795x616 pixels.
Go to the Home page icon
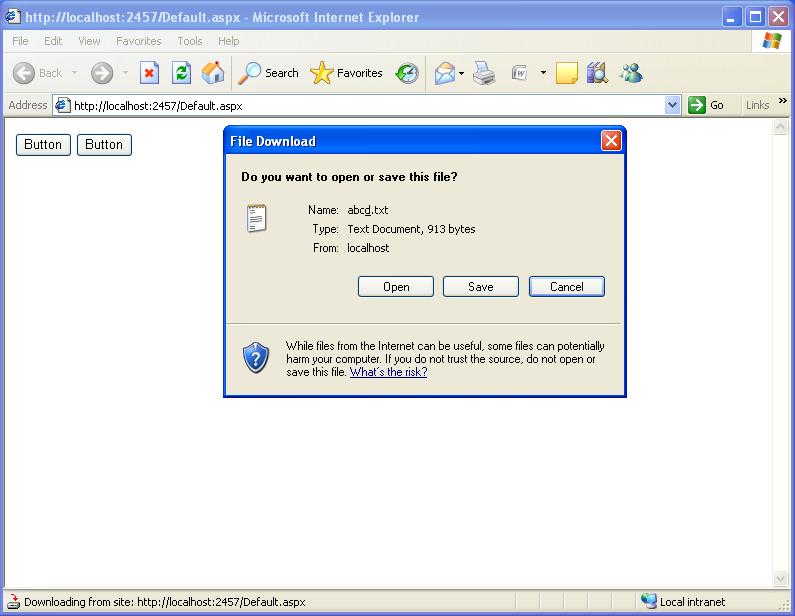click(x=213, y=73)
